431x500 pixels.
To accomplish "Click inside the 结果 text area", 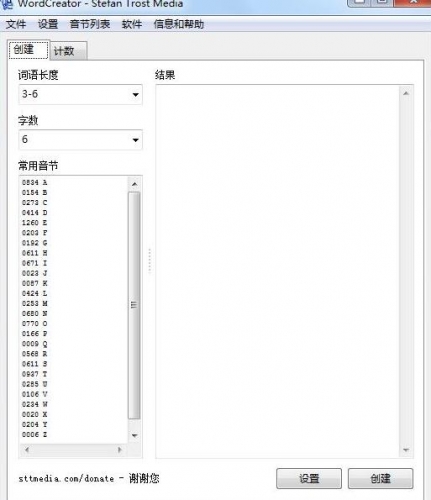I will pos(278,271).
